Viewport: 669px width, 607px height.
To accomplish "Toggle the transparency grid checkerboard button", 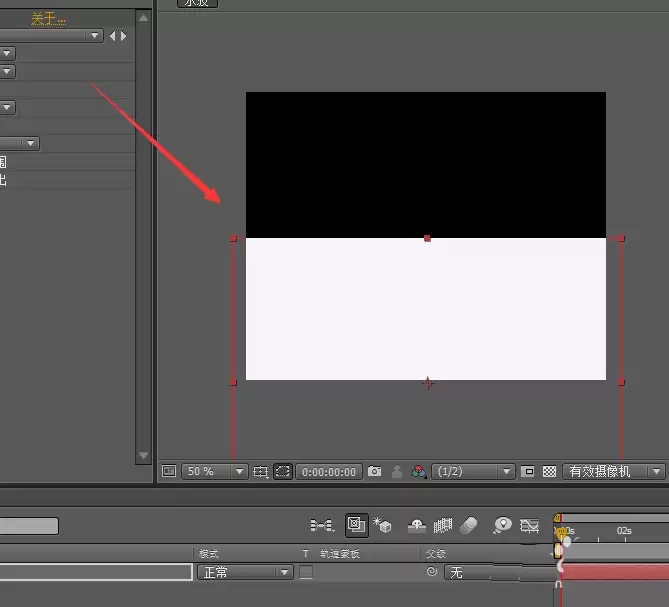I will coord(549,471).
